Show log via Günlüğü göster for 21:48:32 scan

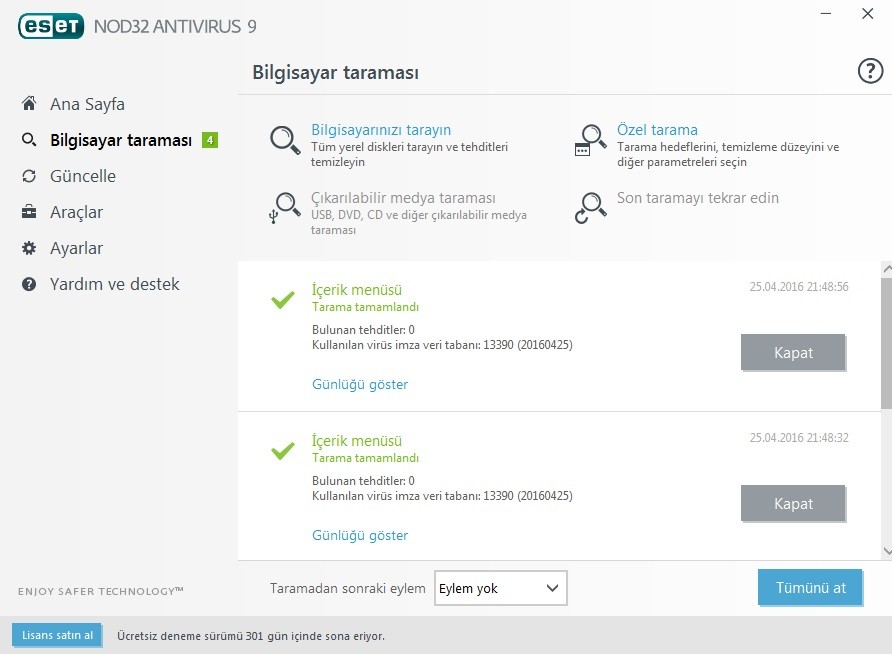[x=360, y=535]
